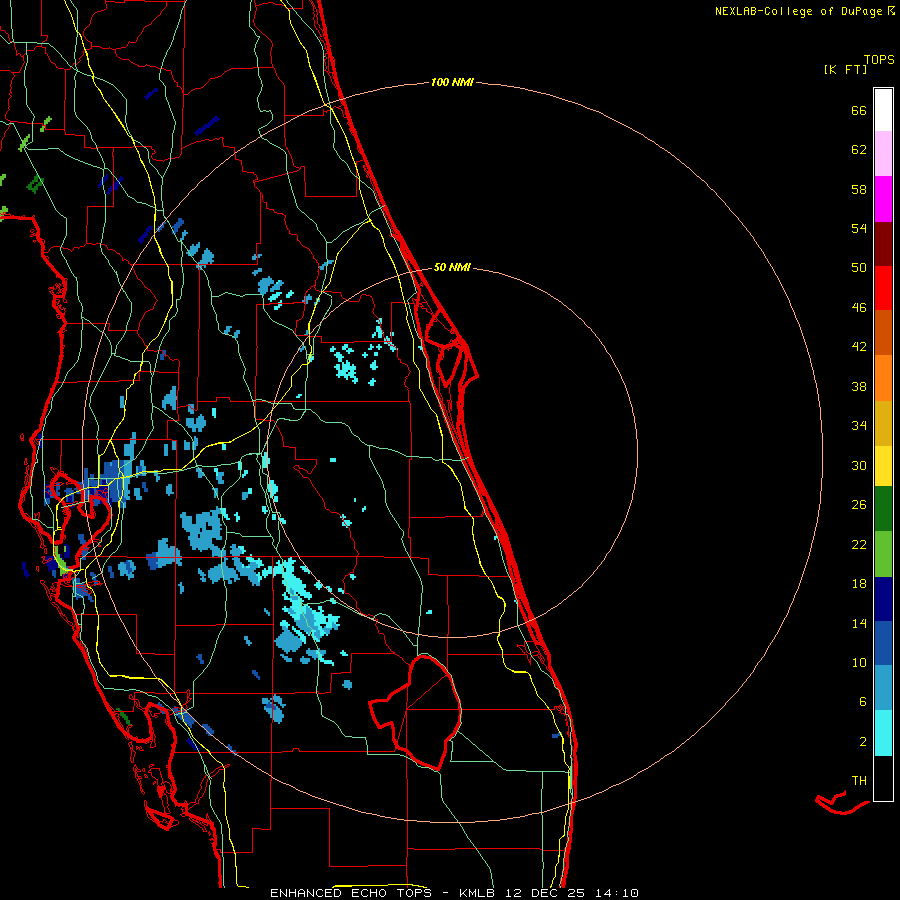
Task: Click the gold 34 kft legend swatch
Action: click(883, 423)
